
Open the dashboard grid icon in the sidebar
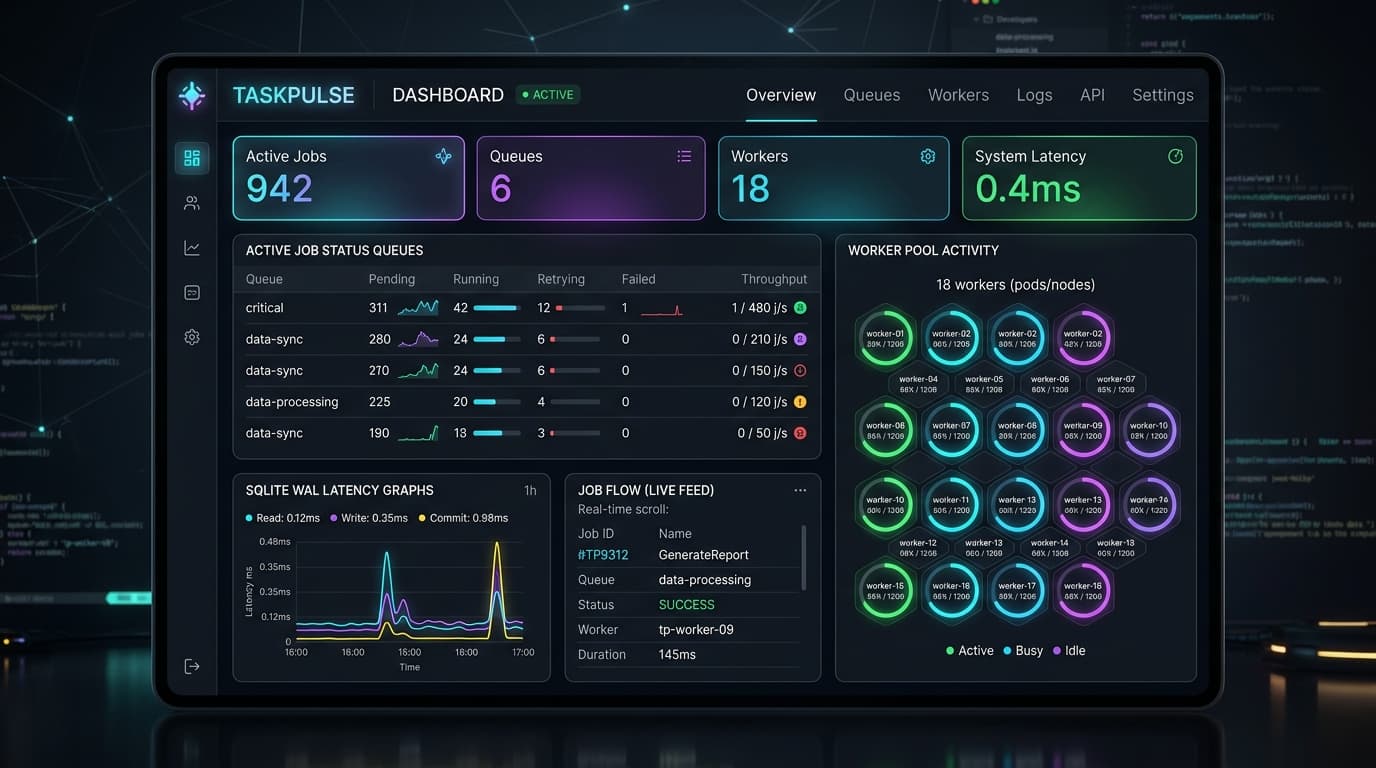coord(192,158)
